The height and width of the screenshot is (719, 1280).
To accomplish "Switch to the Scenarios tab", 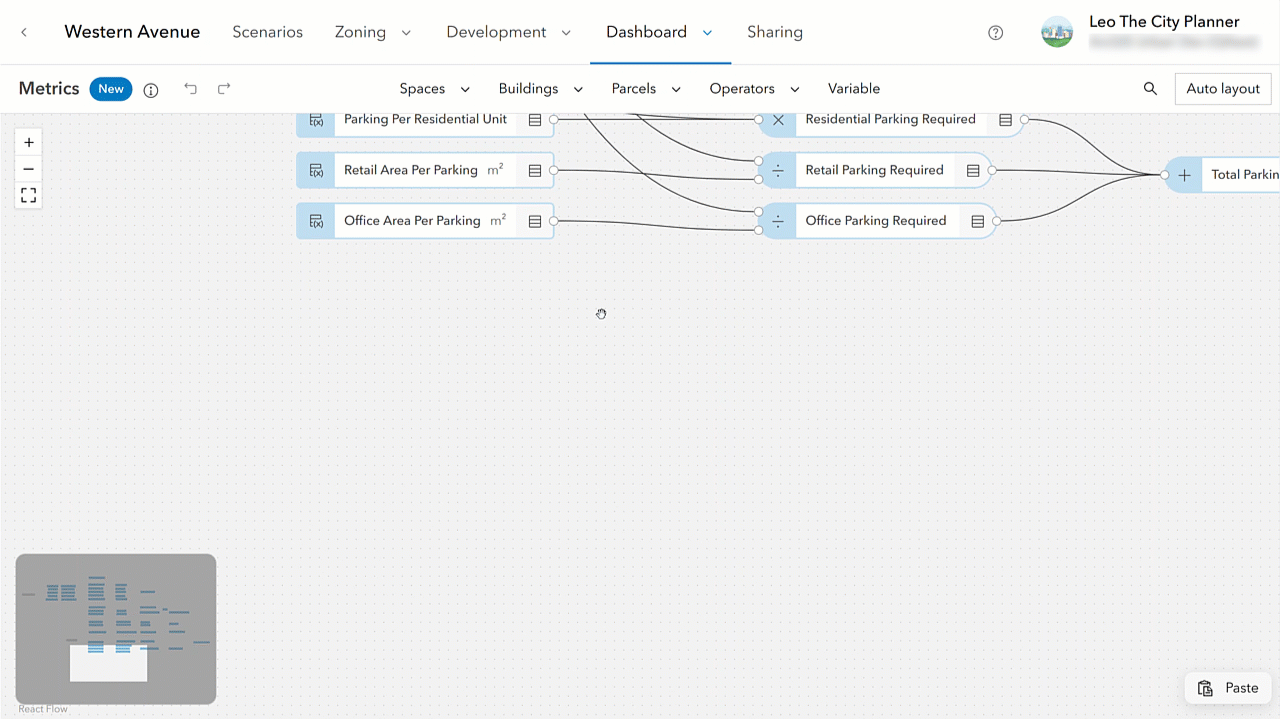I will 267,32.
